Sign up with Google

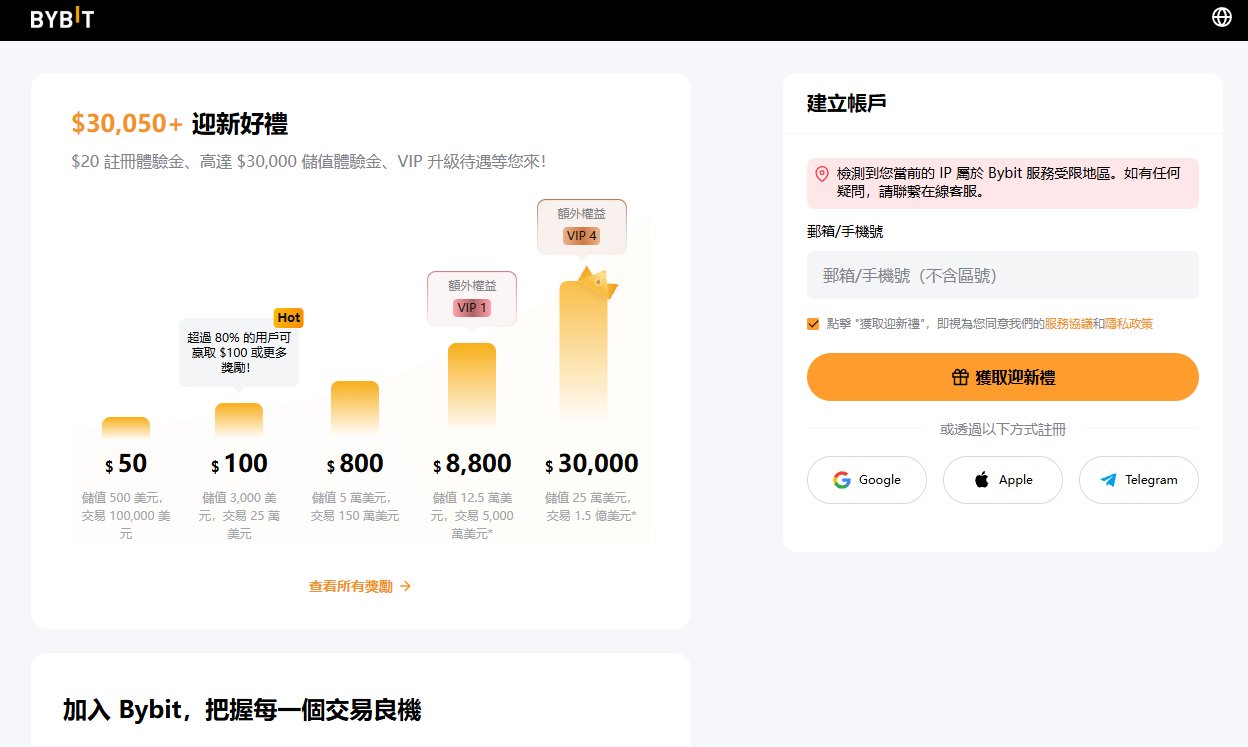[867, 480]
